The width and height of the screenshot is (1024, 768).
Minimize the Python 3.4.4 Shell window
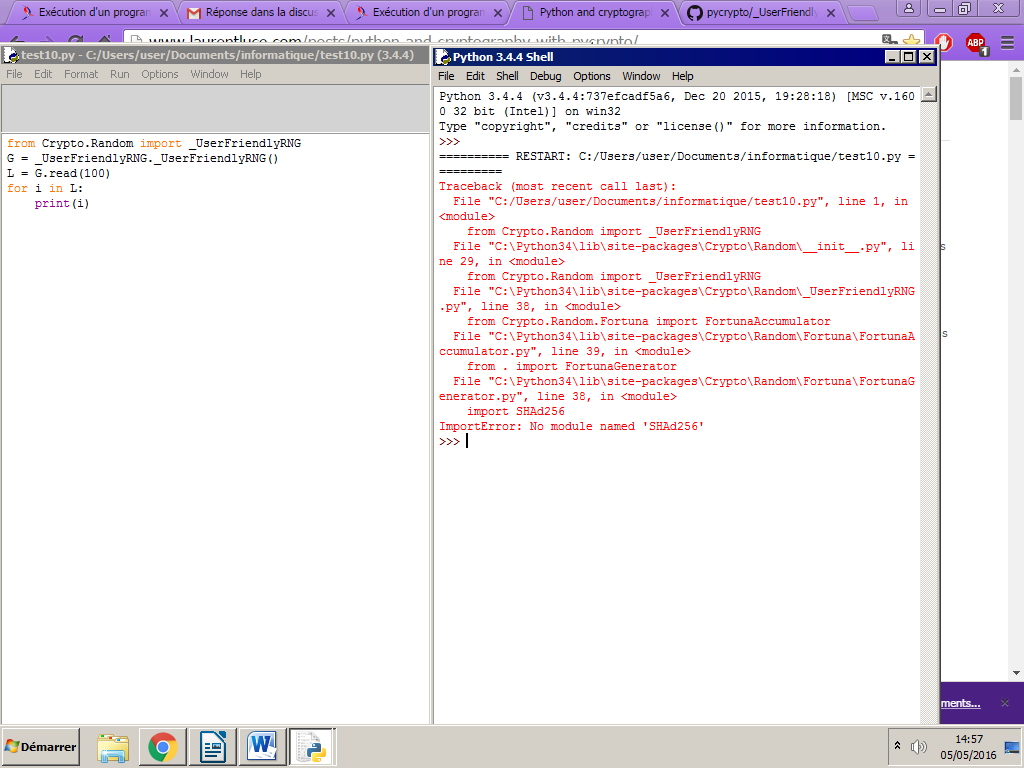[892, 57]
